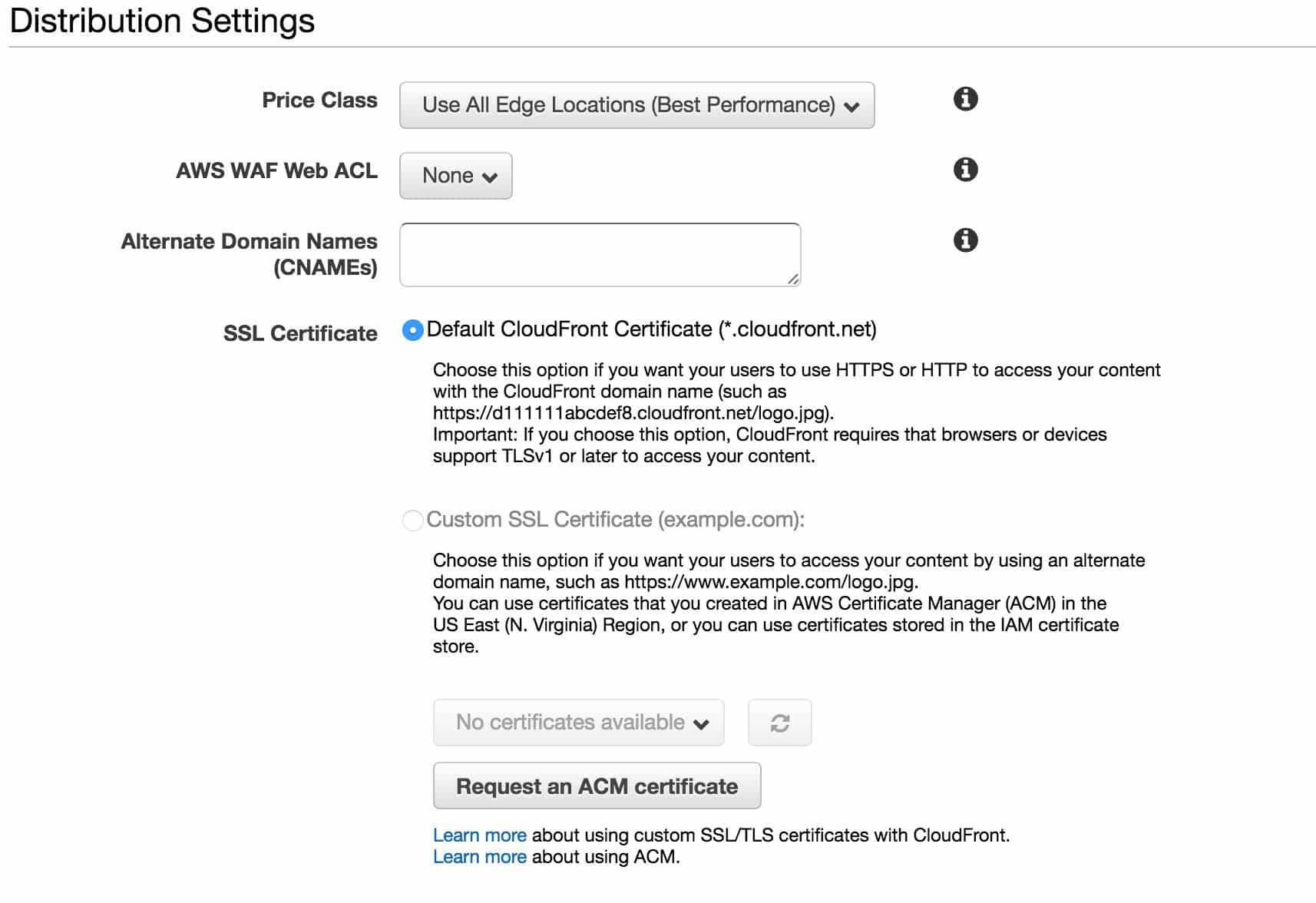
Task: Open the Price Class dropdown
Action: [636, 105]
